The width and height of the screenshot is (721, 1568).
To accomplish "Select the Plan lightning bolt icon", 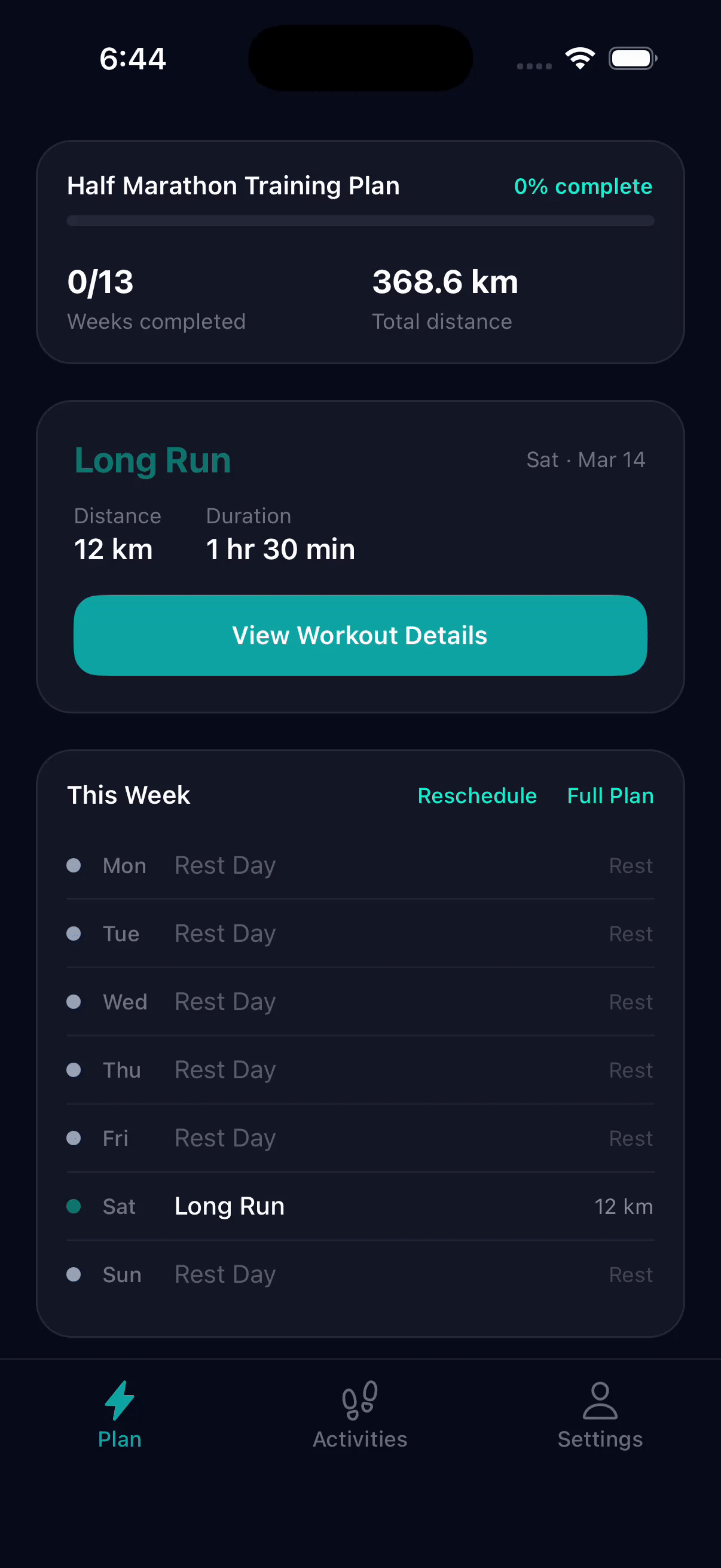I will 119,1400.
